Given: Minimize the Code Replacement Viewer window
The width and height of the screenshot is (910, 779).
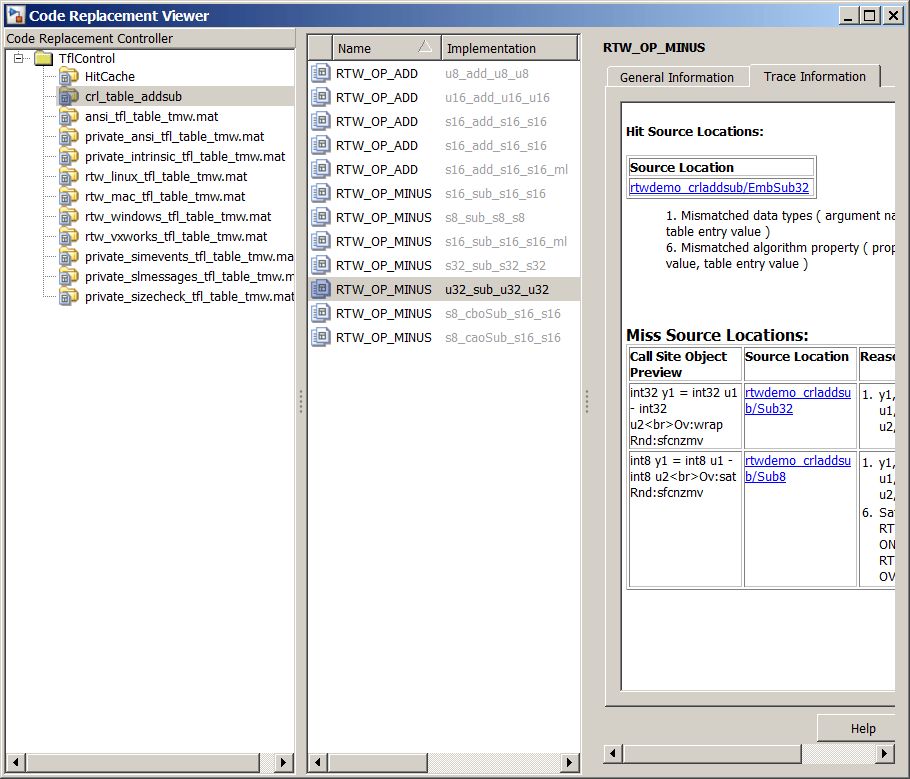Looking at the screenshot, I should (x=848, y=16).
